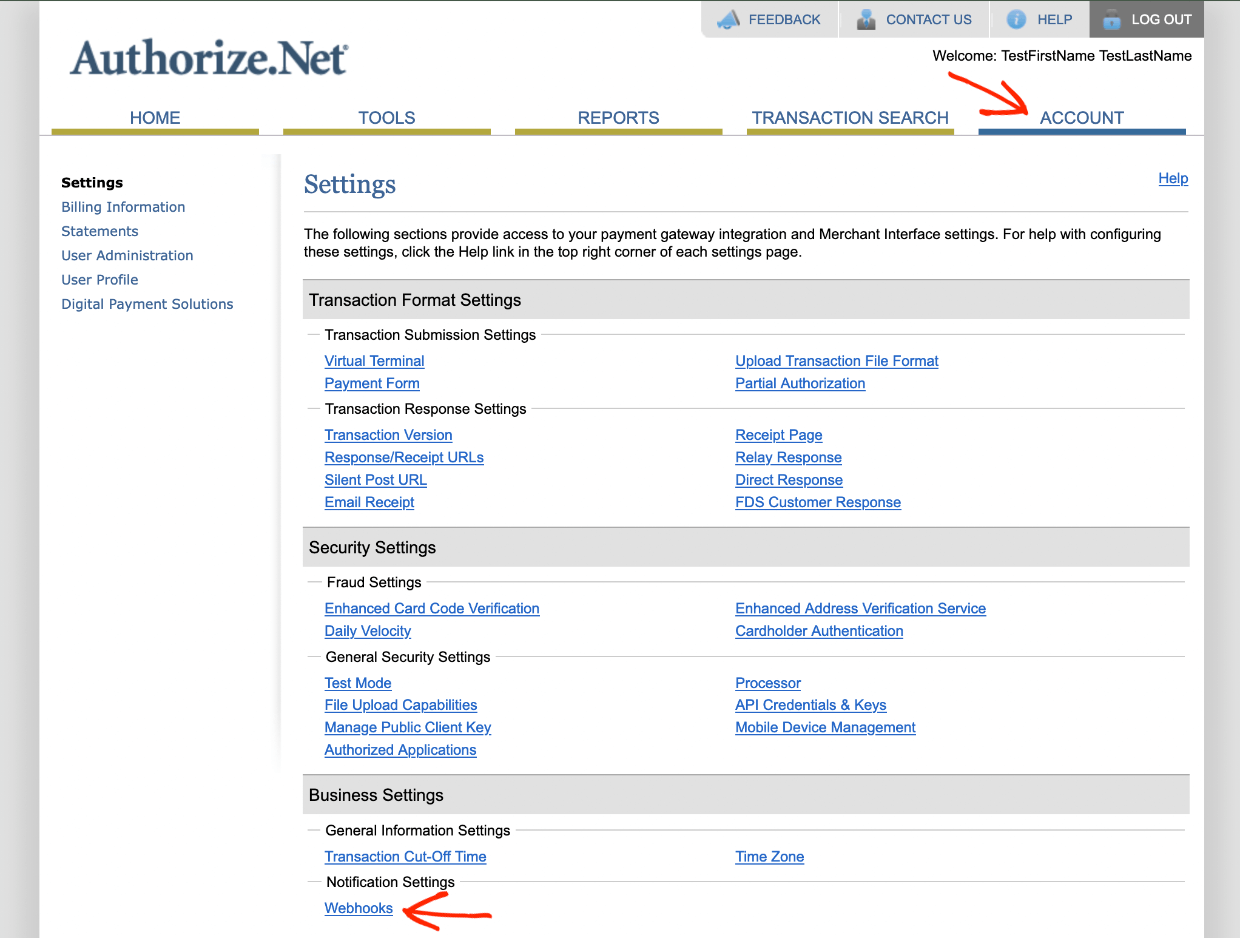The height and width of the screenshot is (938, 1240).
Task: Open the Time Zone settings
Action: tap(769, 857)
